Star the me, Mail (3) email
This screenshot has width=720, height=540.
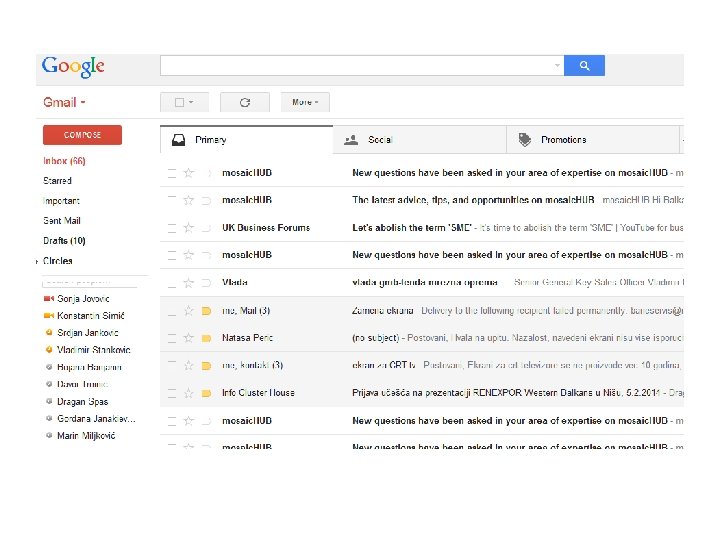[188, 311]
